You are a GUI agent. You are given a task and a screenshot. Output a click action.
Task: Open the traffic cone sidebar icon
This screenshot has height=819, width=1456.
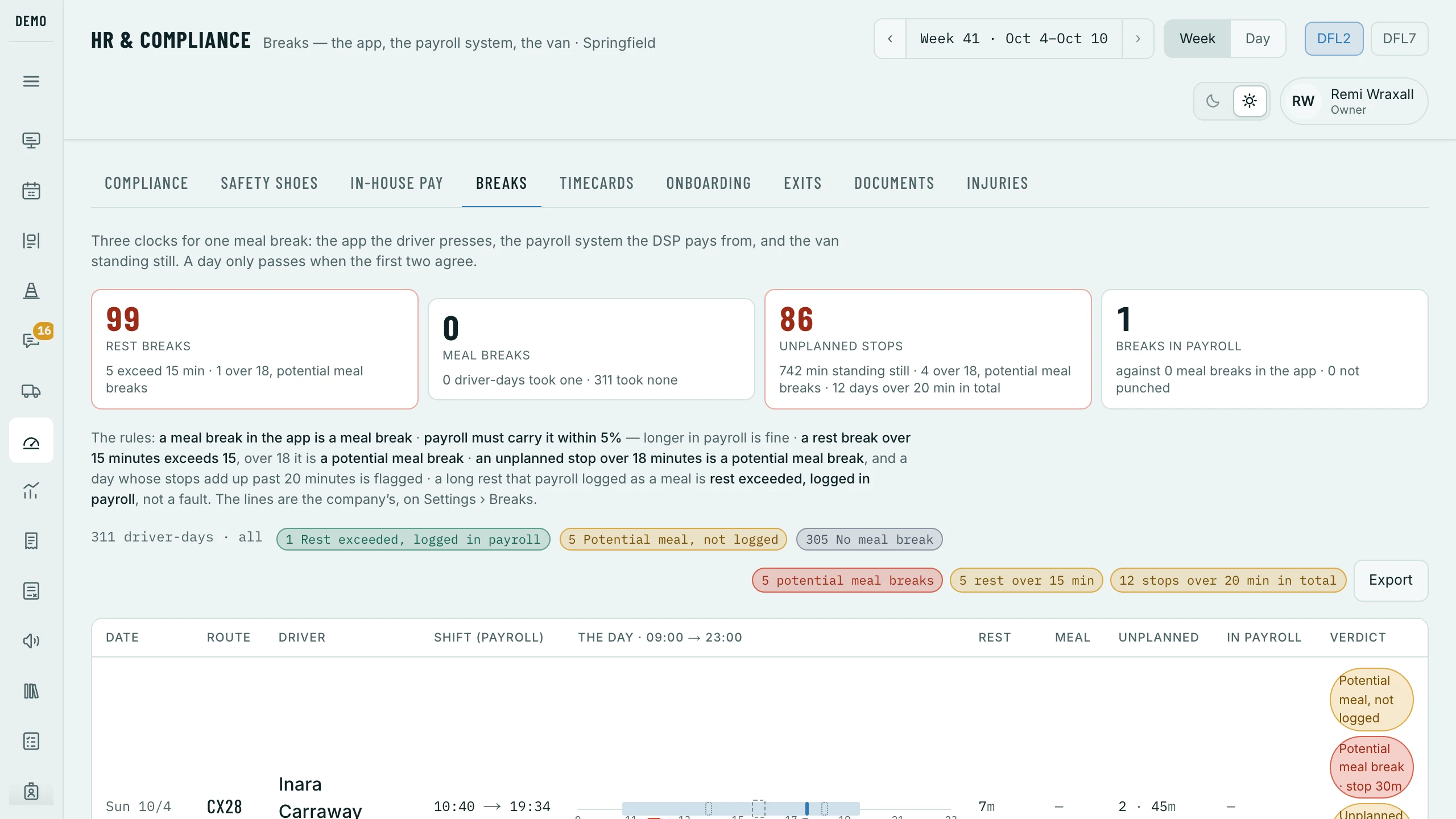[x=31, y=291]
